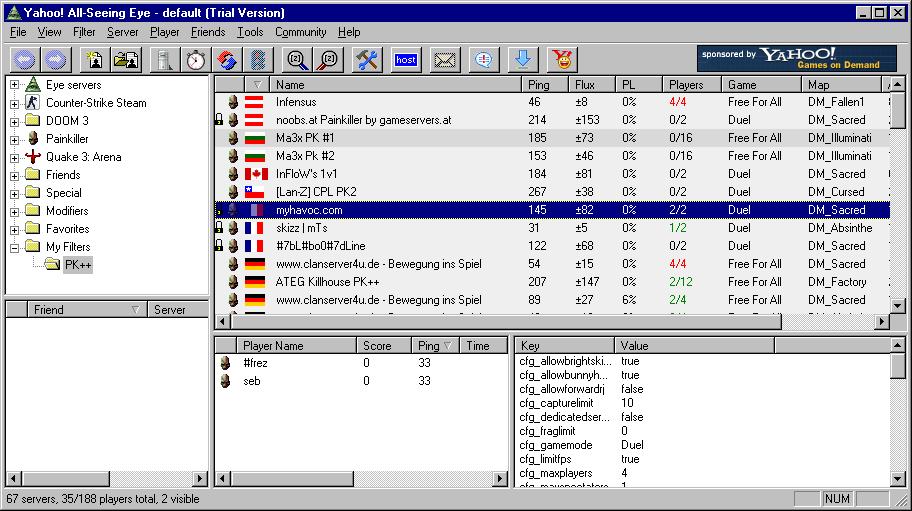This screenshot has width=912, height=511.
Task: Select the Painkiller tree item
Action: pyautogui.click(x=67, y=139)
